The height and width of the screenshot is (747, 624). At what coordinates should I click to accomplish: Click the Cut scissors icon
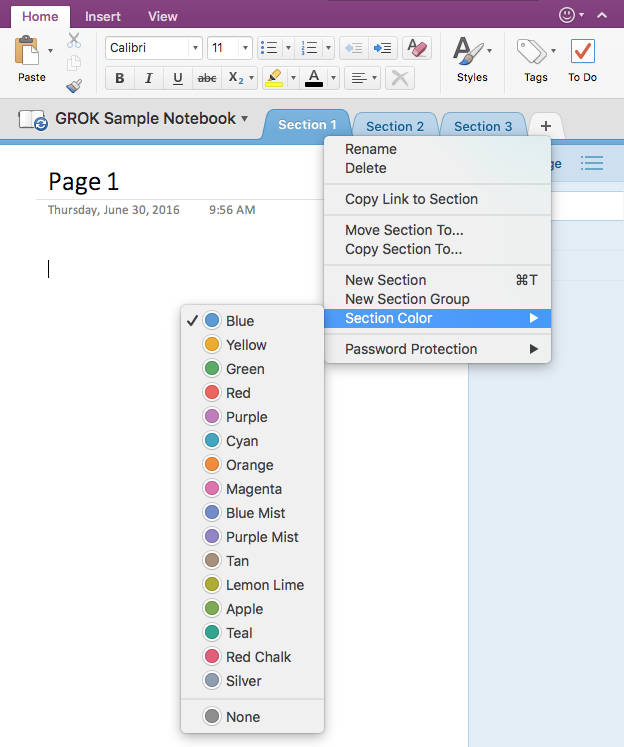click(74, 40)
